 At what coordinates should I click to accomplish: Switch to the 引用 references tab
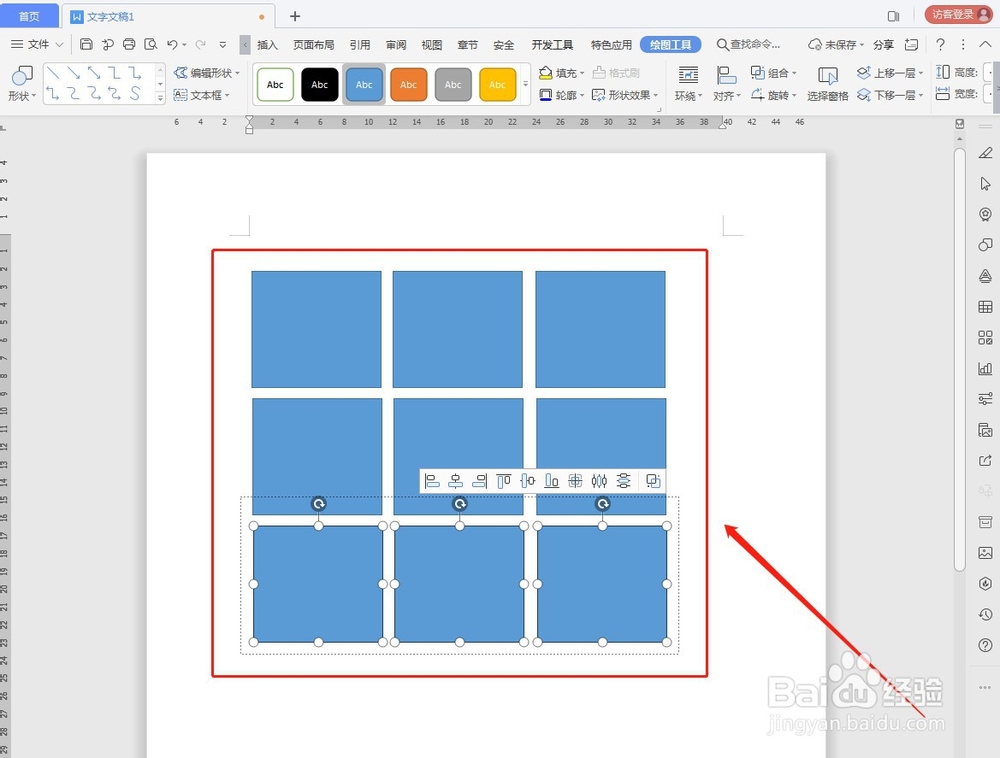click(360, 45)
